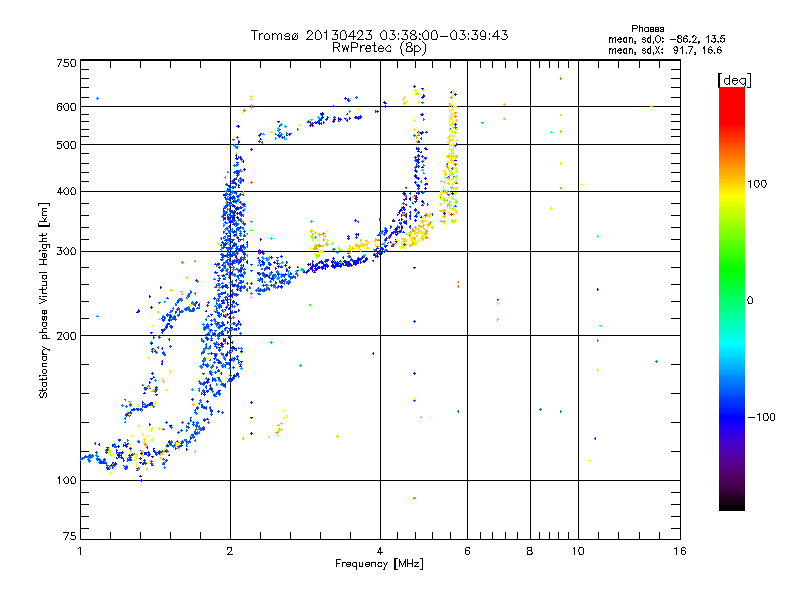Viewport: 800px width, 600px height.
Task: Click the x-axis tick label '16'
Action: tap(680, 551)
